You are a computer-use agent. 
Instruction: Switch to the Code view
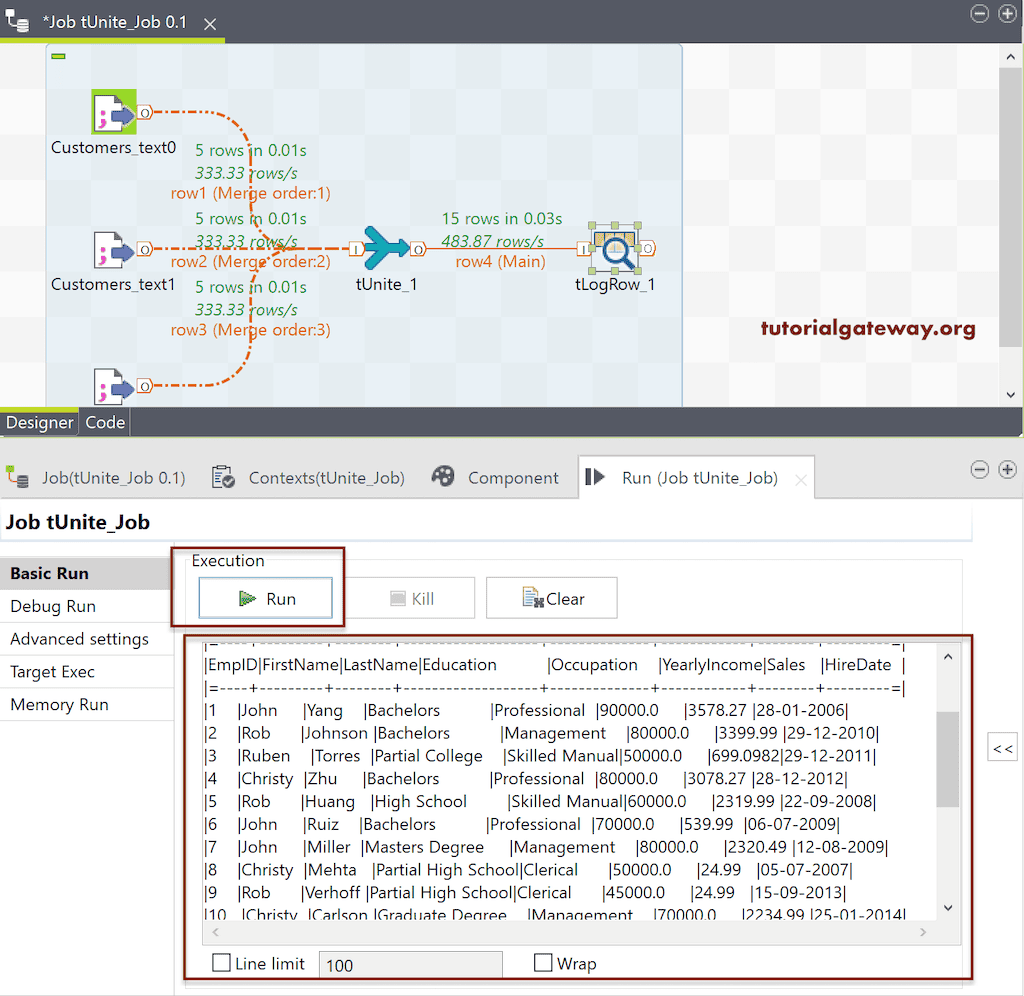(104, 422)
